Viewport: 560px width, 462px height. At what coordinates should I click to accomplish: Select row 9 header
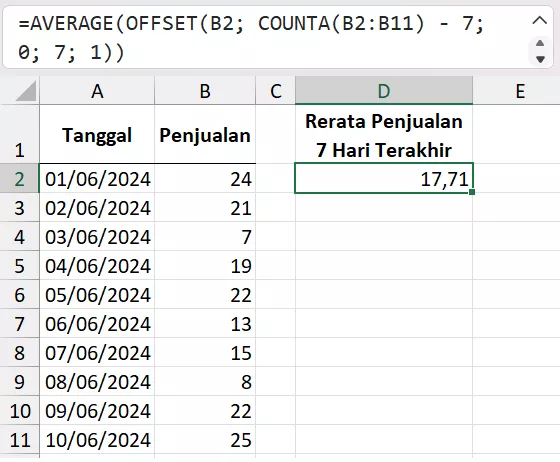pyautogui.click(x=19, y=381)
